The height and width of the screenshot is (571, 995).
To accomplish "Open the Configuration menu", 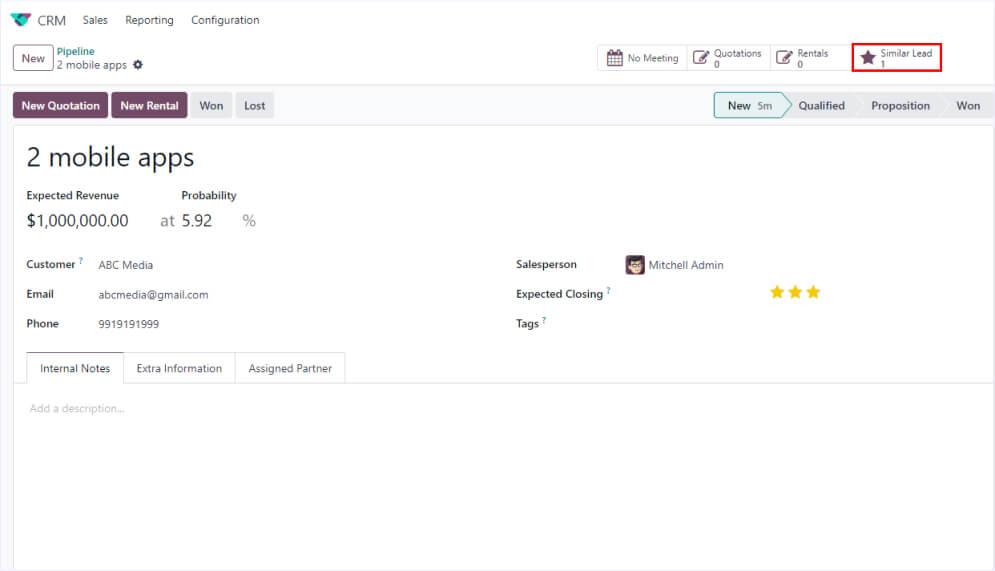I will [x=225, y=20].
